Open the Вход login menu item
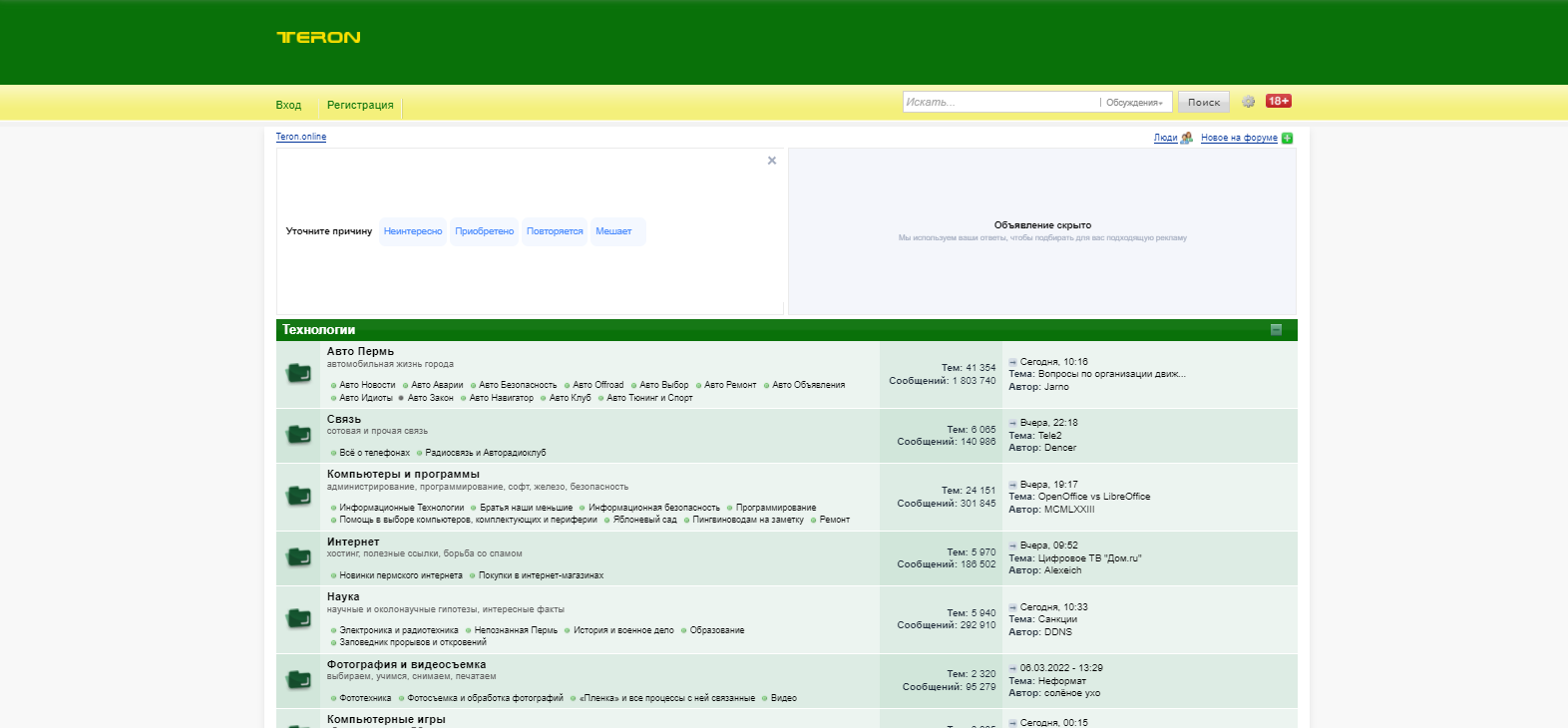Screen dimensions: 1568x728 click(x=288, y=105)
